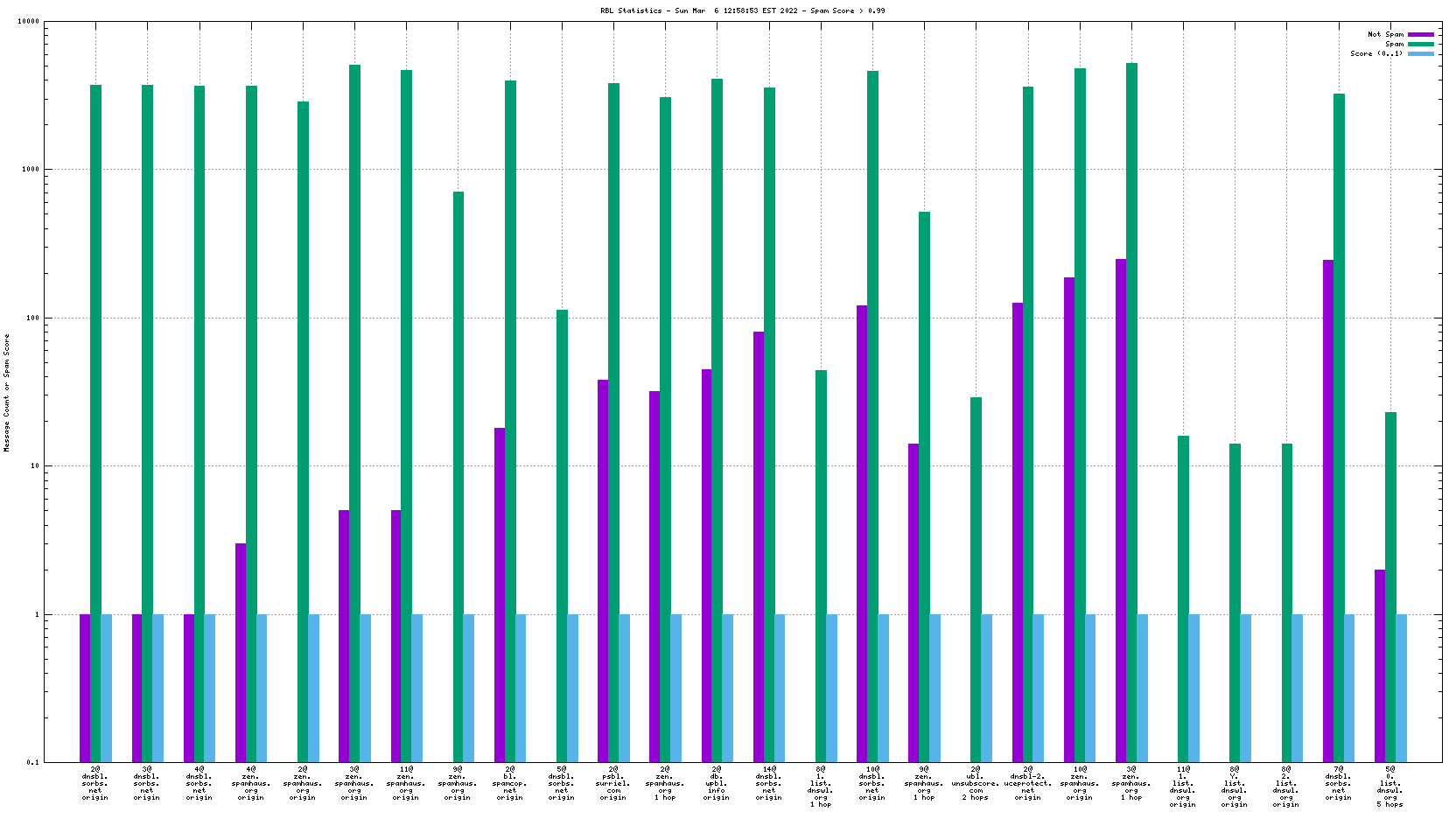Click the 'Message Count or Spam Score' axis label
The width and height of the screenshot is (1456, 819).
pyautogui.click(x=7, y=393)
